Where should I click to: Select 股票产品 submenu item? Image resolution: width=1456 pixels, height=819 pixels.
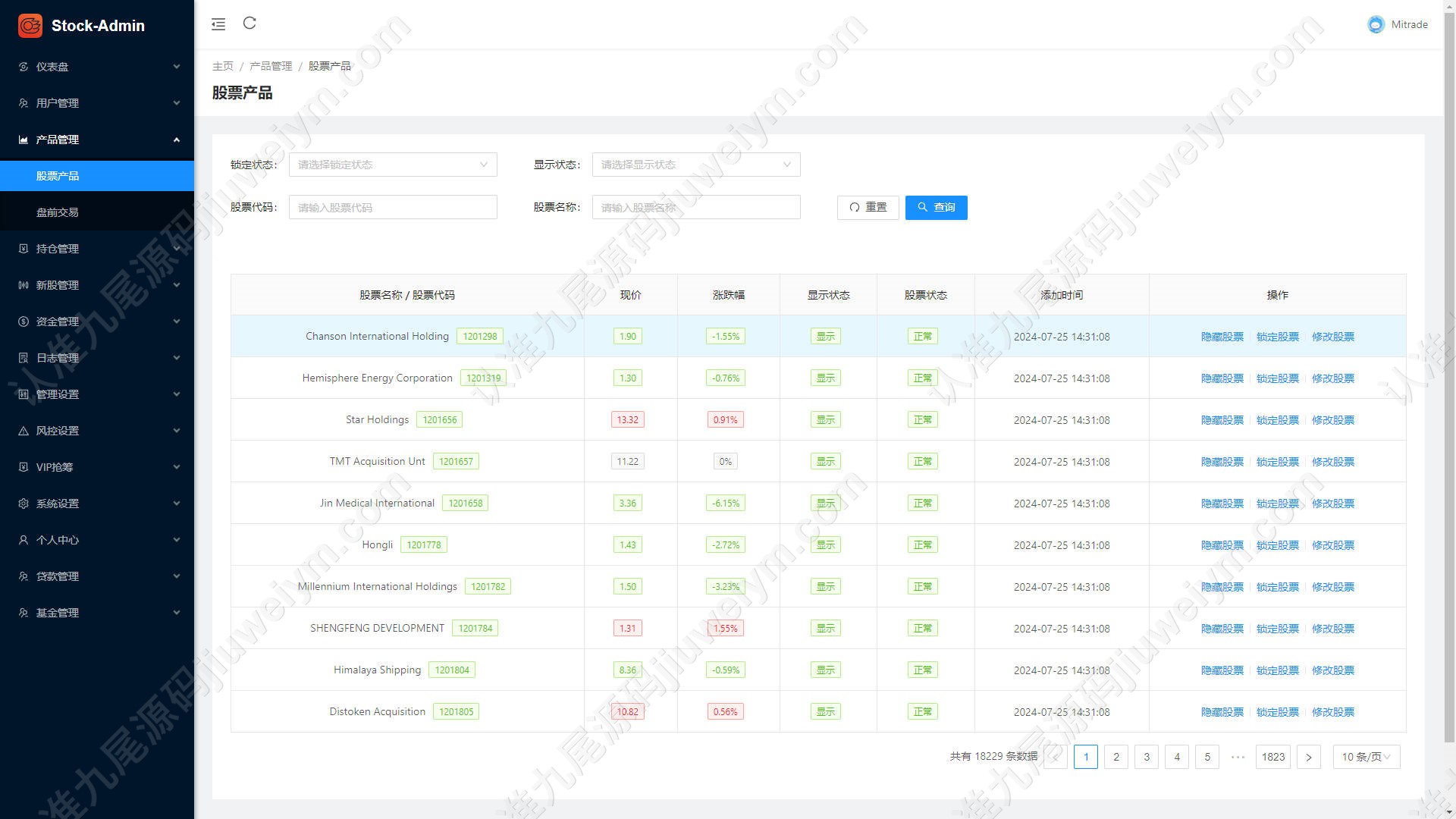[97, 176]
